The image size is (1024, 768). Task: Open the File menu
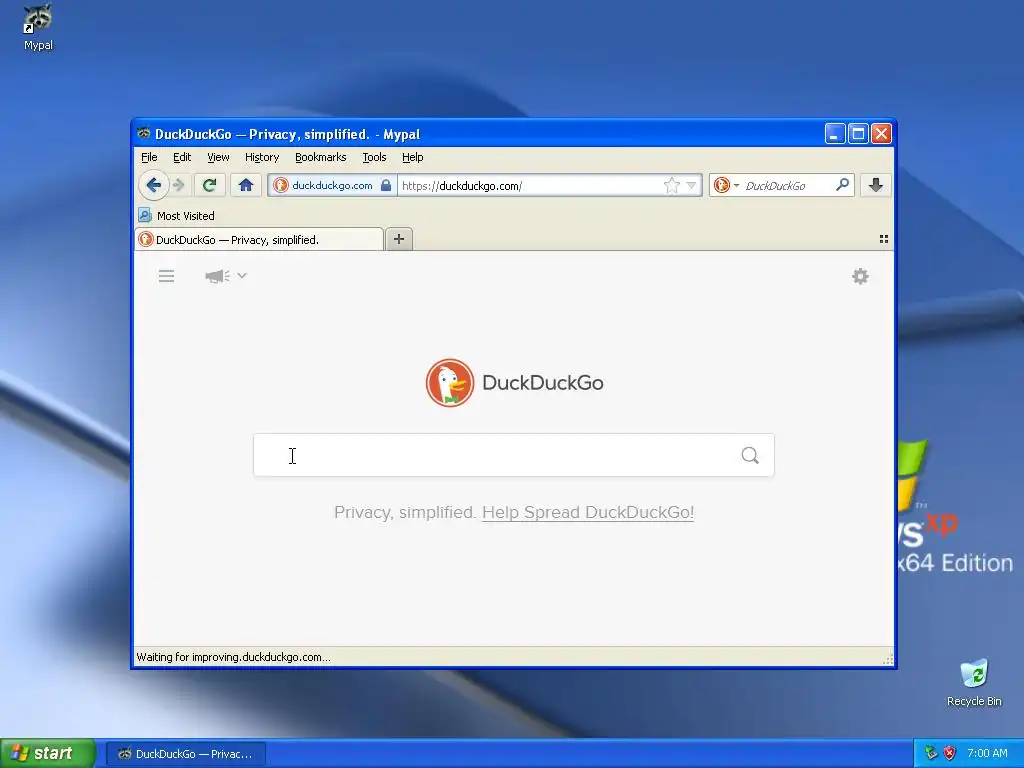pos(149,157)
